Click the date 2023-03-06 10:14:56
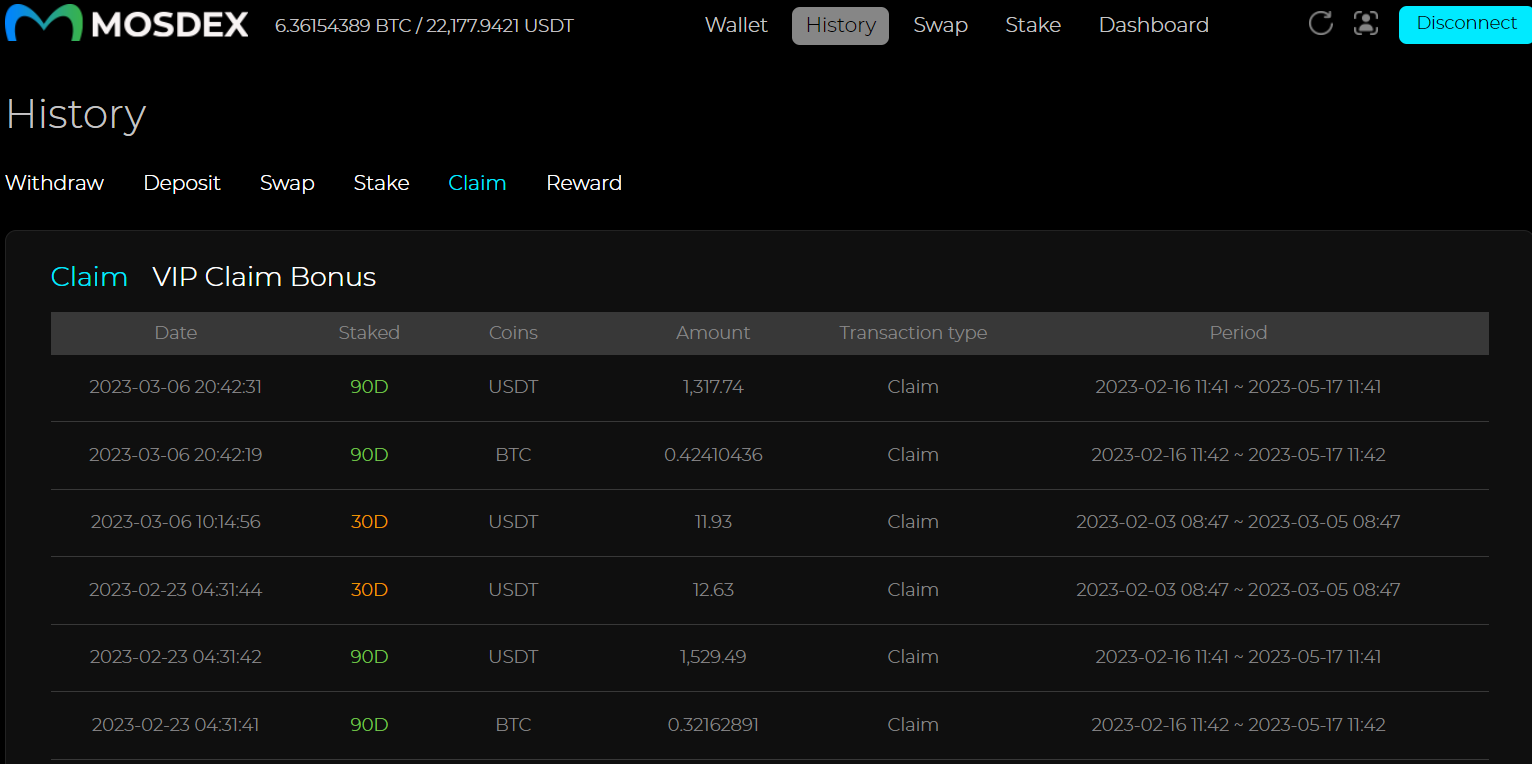The width and height of the screenshot is (1532, 764). tap(175, 522)
